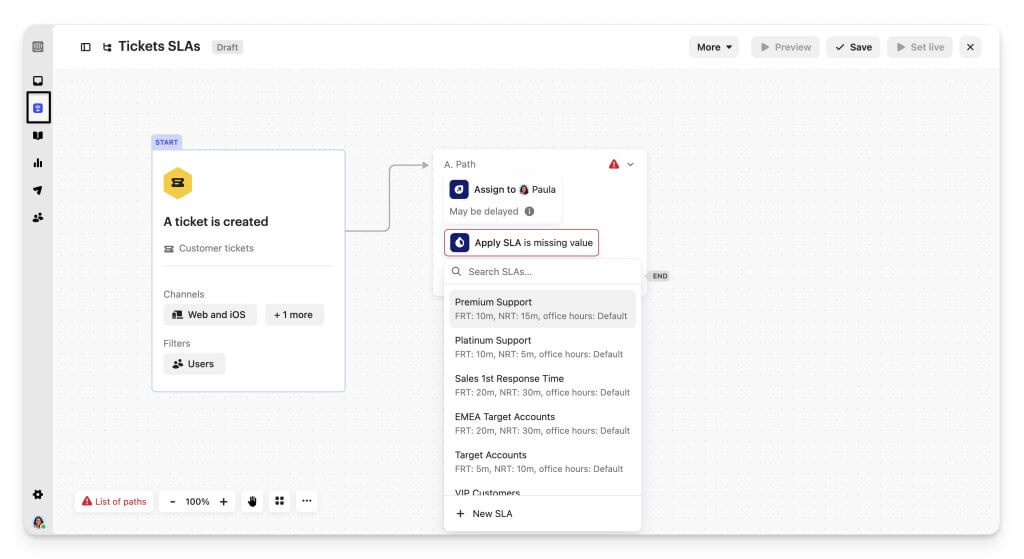Click the workflow icon next to Tickets SLAs

pyautogui.click(x=107, y=47)
